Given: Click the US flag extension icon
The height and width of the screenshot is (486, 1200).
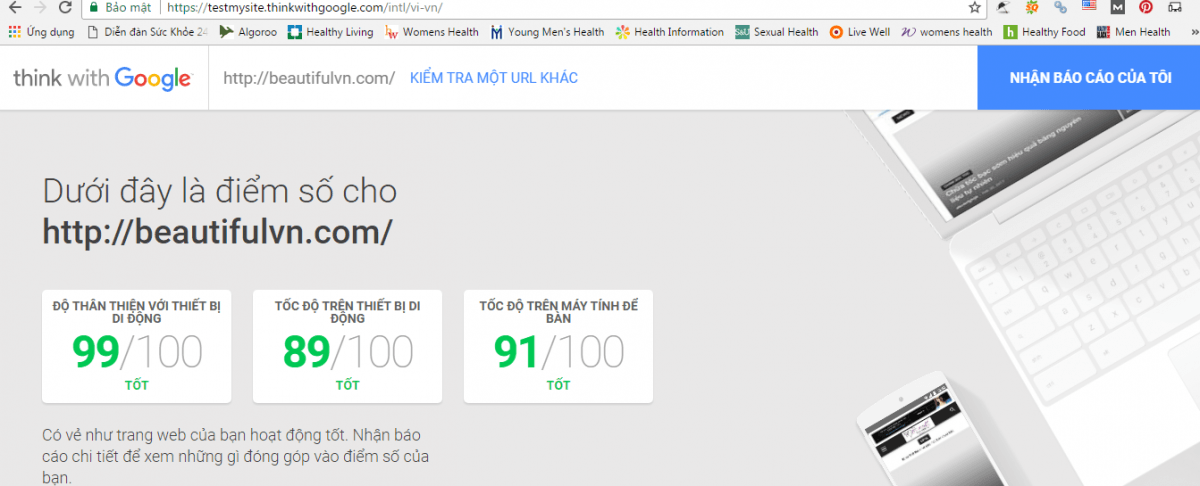Looking at the screenshot, I should 1088,7.
